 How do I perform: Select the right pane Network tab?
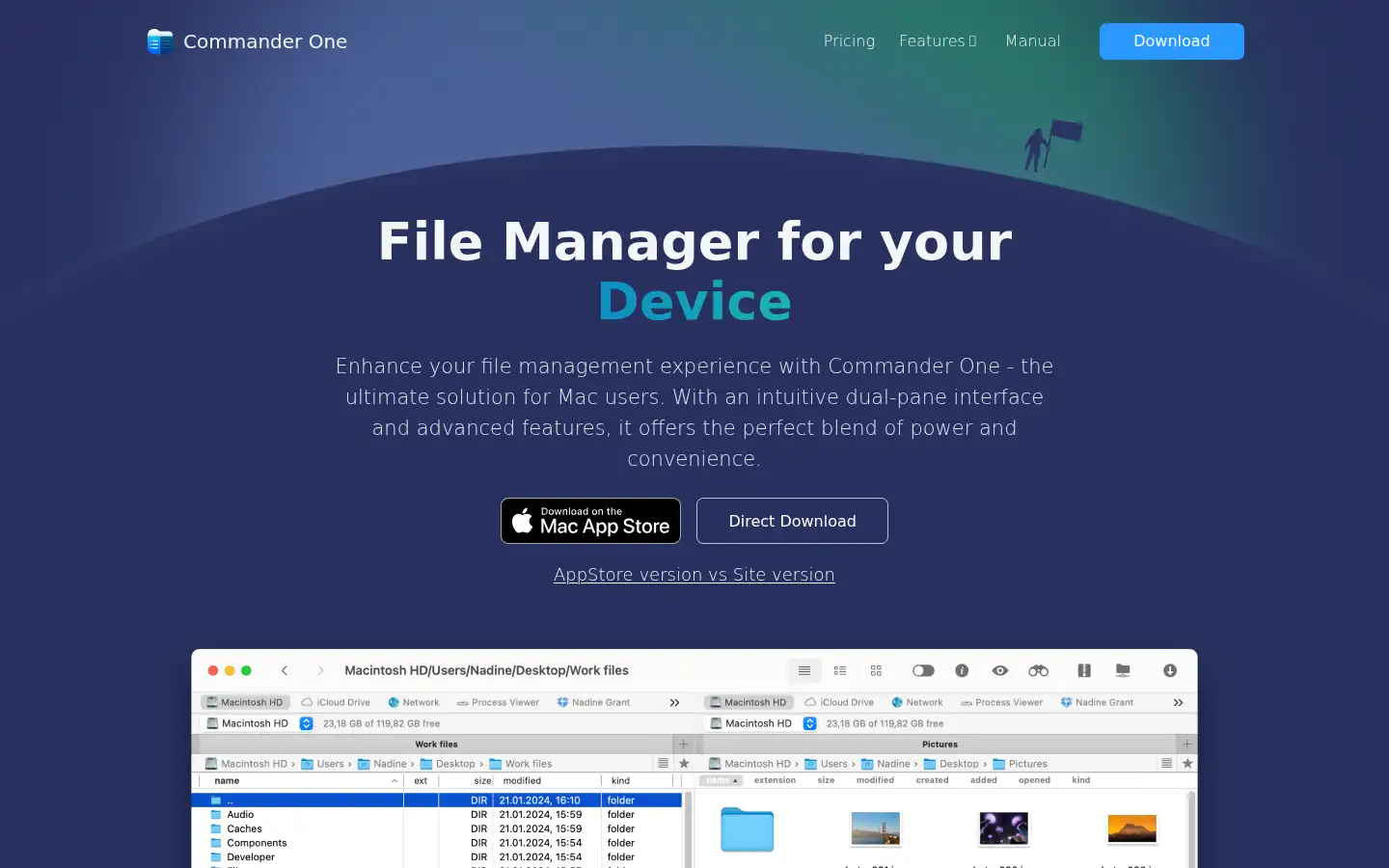click(x=916, y=702)
